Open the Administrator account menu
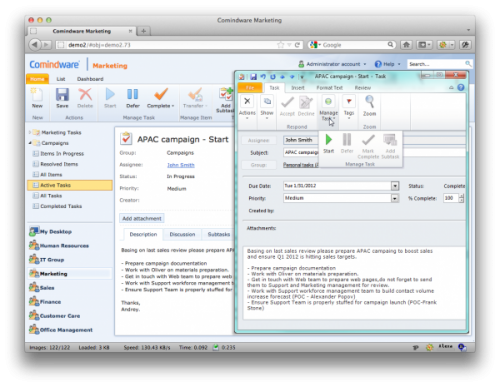 pos(333,64)
